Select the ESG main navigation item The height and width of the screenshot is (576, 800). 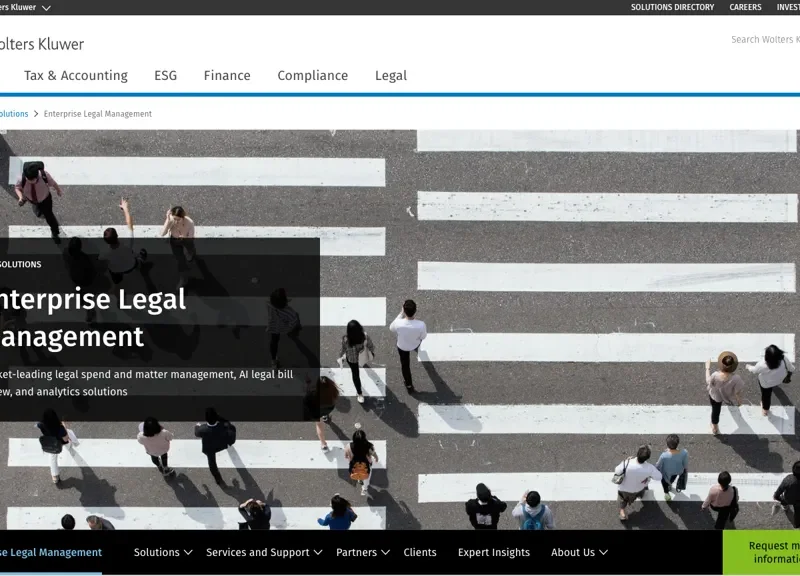[x=165, y=76]
